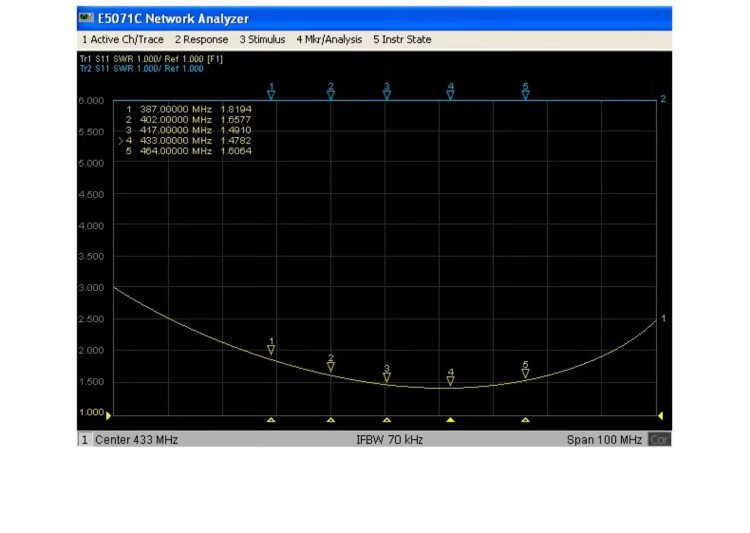Image resolution: width=750 pixels, height=533 pixels.
Task: Select marker 1 triangle on the yellow trace
Action: click(x=271, y=350)
